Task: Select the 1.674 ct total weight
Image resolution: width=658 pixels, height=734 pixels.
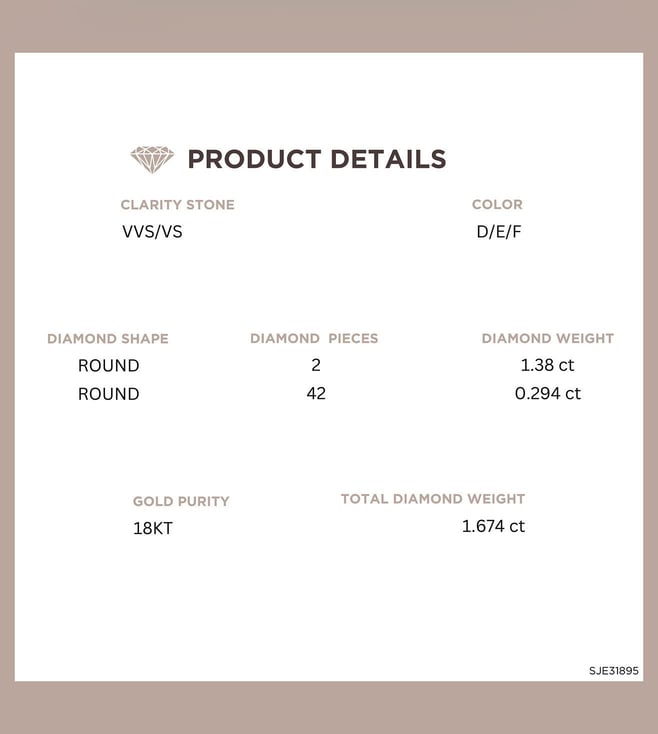Action: point(493,526)
